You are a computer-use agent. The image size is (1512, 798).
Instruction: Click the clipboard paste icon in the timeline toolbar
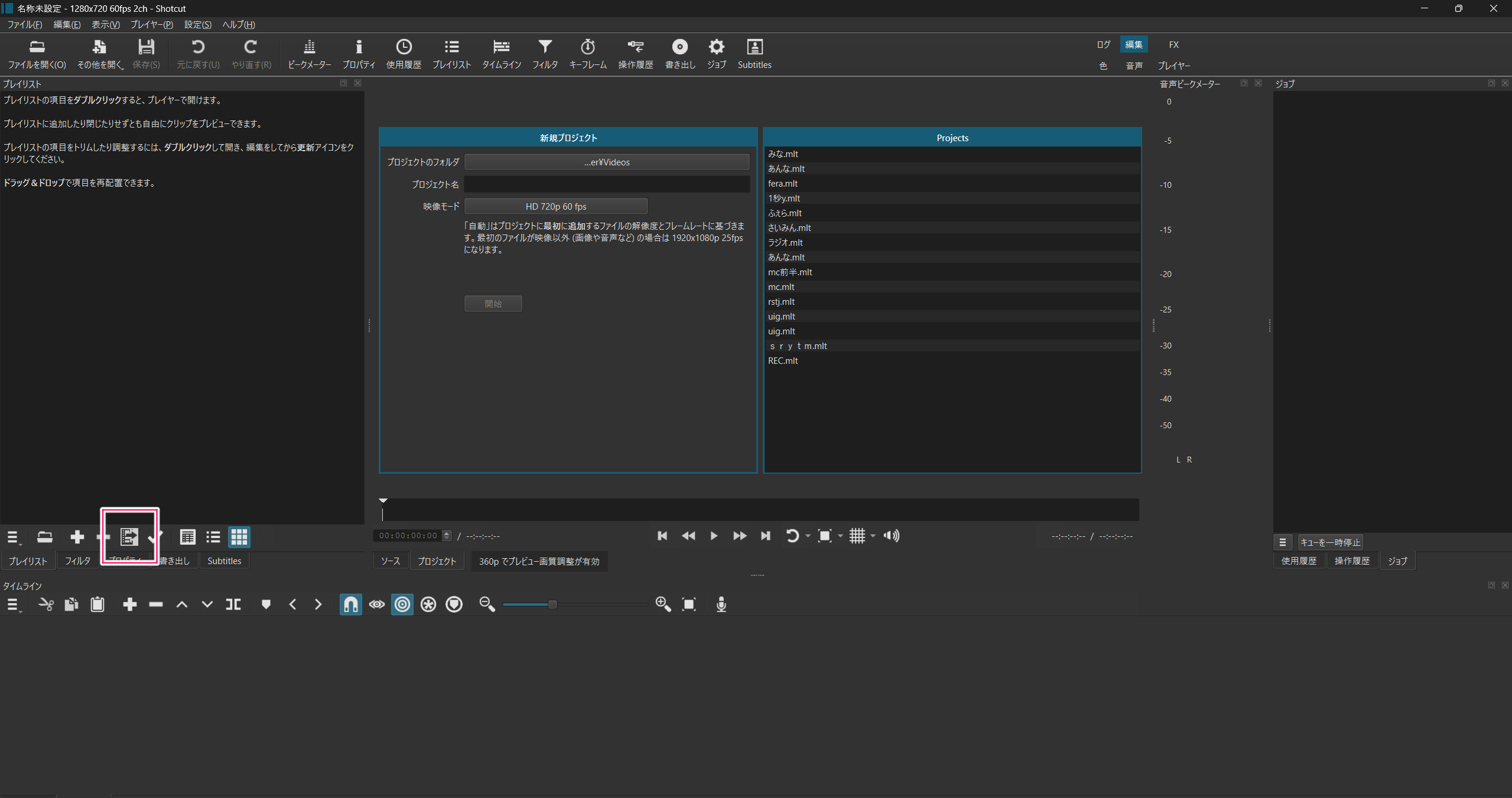pyautogui.click(x=97, y=604)
